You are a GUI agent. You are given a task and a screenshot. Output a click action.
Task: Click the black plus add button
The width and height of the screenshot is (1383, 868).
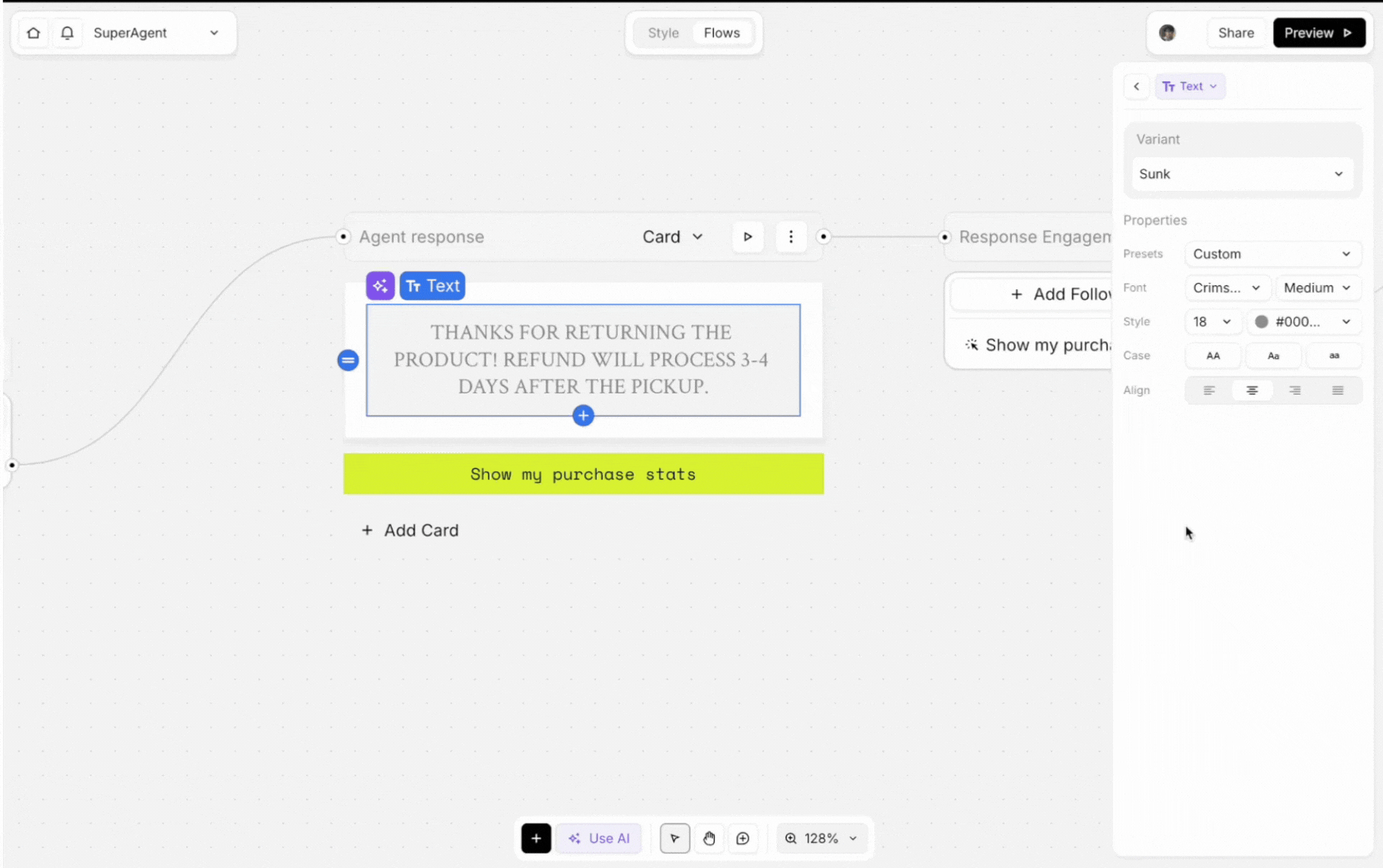click(536, 838)
